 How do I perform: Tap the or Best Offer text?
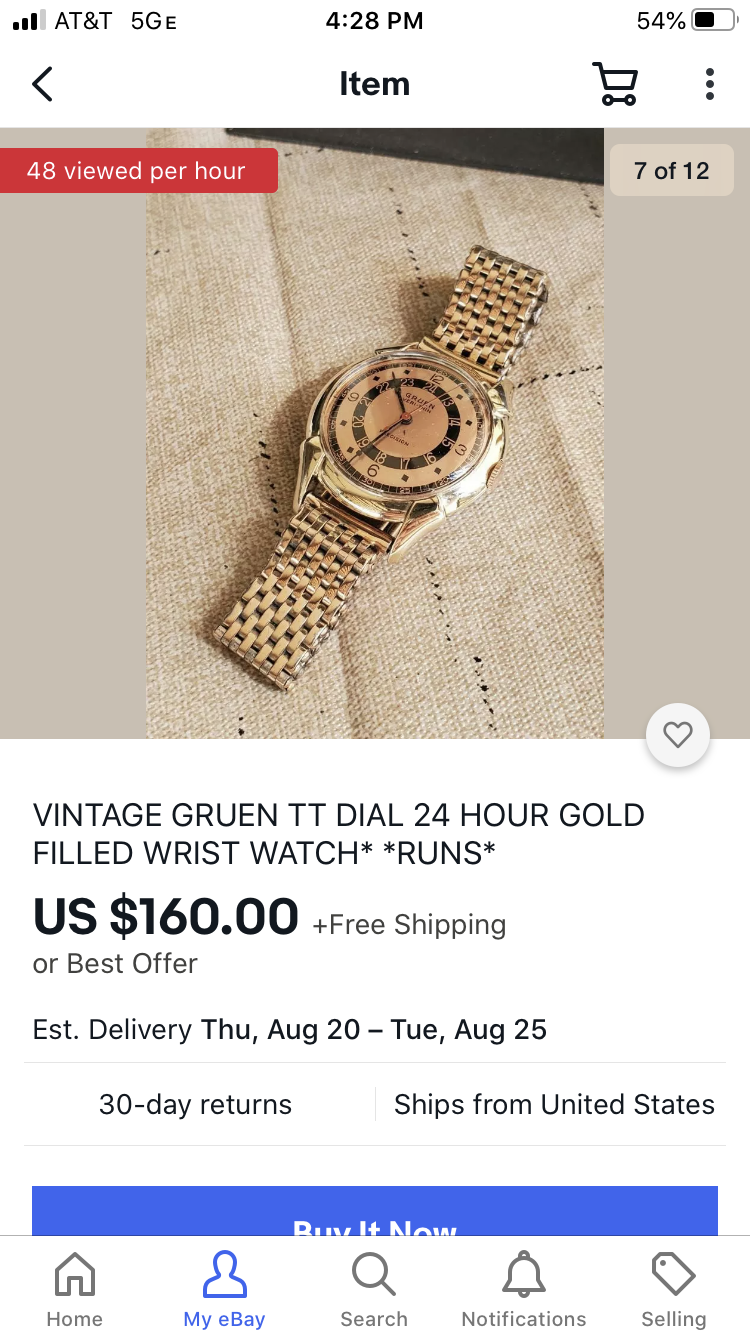[115, 964]
